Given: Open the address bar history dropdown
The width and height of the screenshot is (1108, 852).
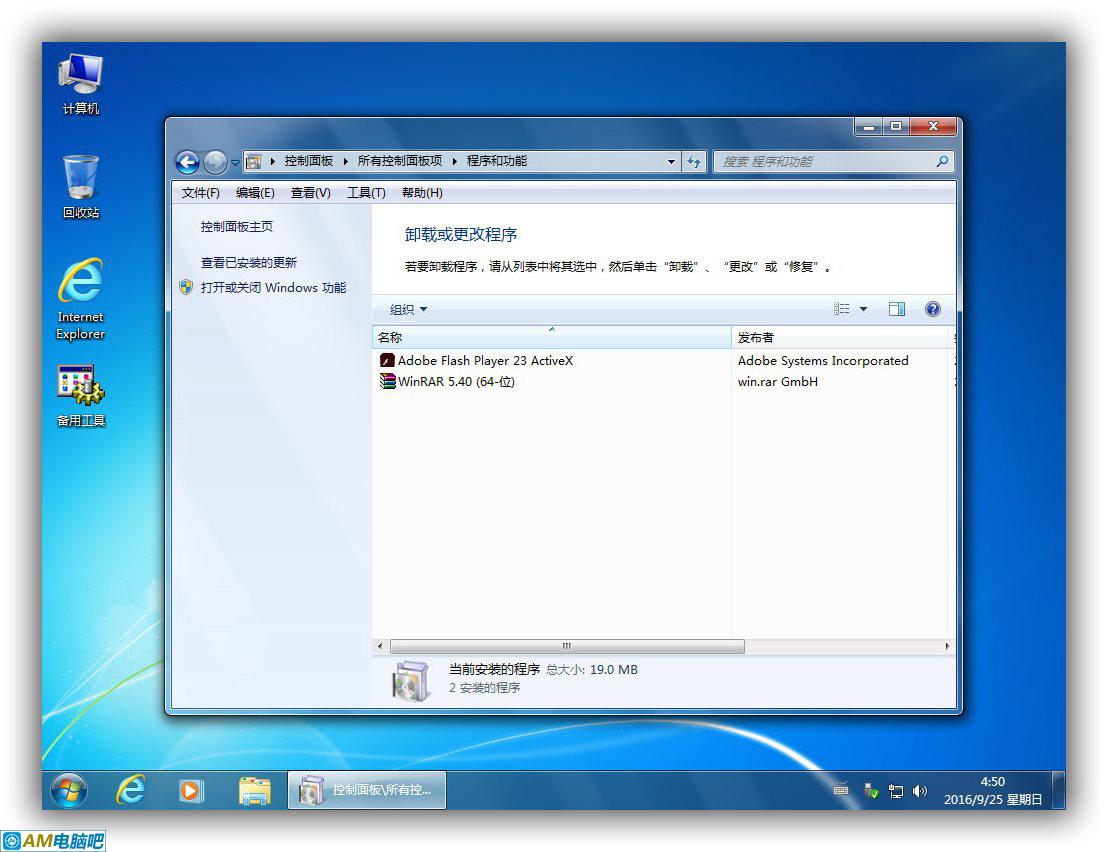Looking at the screenshot, I should pyautogui.click(x=671, y=162).
